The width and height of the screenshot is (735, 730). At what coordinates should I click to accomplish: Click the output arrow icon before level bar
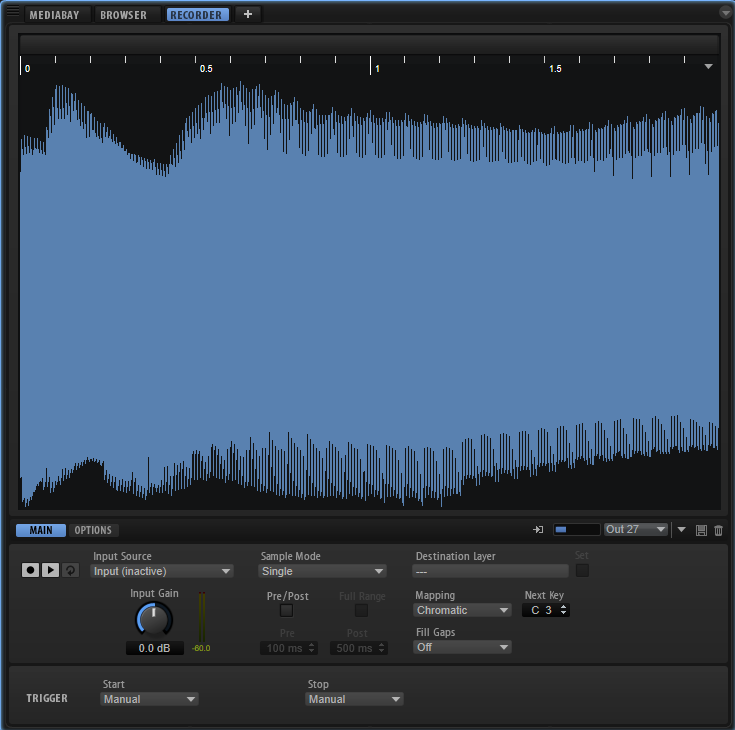point(538,530)
